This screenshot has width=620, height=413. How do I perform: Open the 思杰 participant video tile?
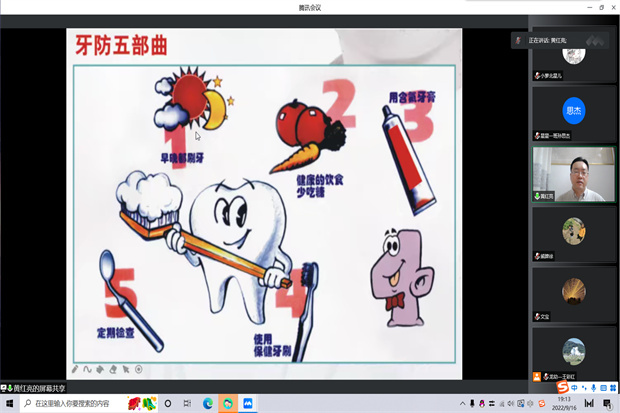[574, 114]
